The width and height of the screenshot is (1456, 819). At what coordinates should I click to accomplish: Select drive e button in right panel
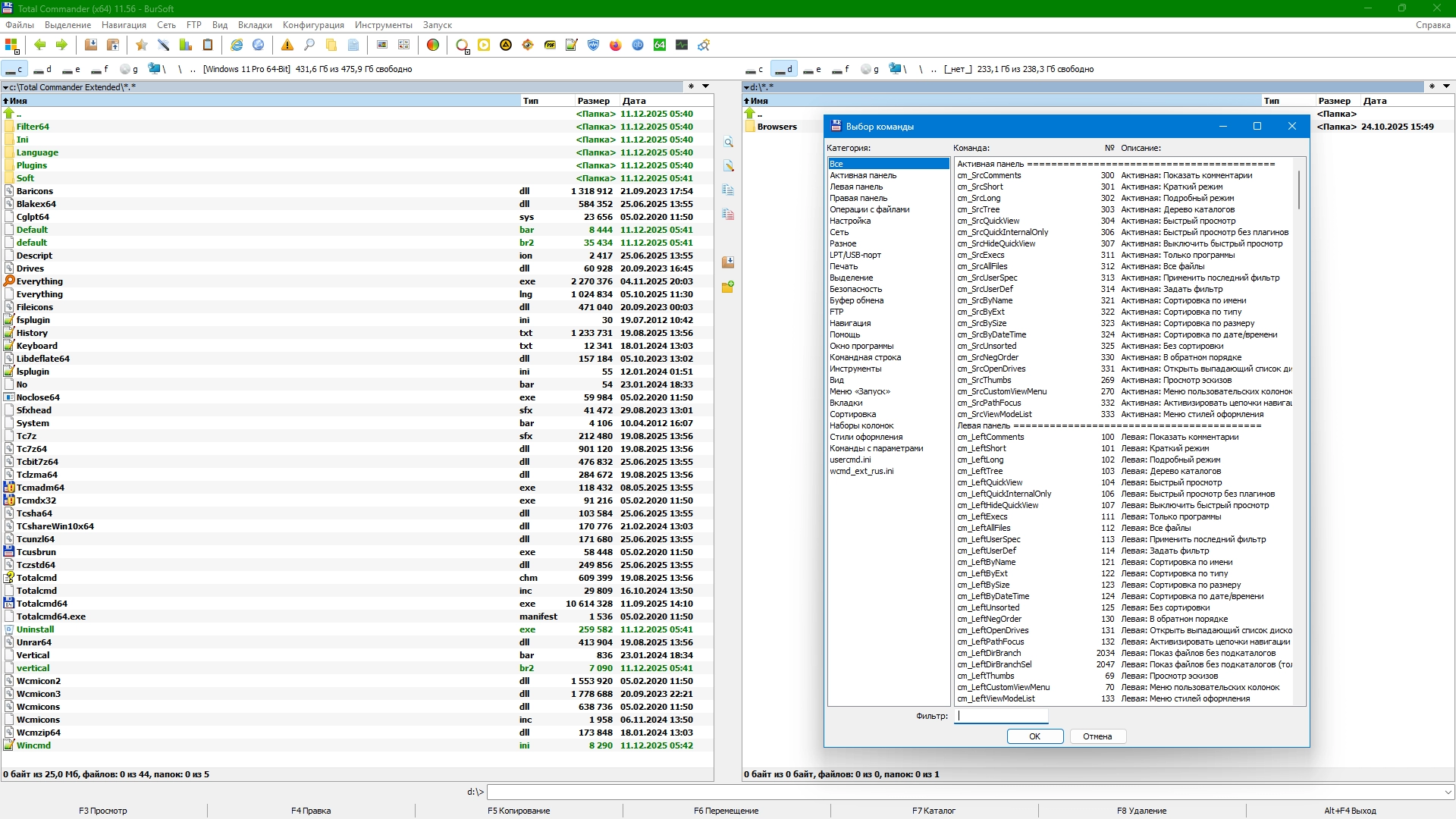click(x=812, y=69)
